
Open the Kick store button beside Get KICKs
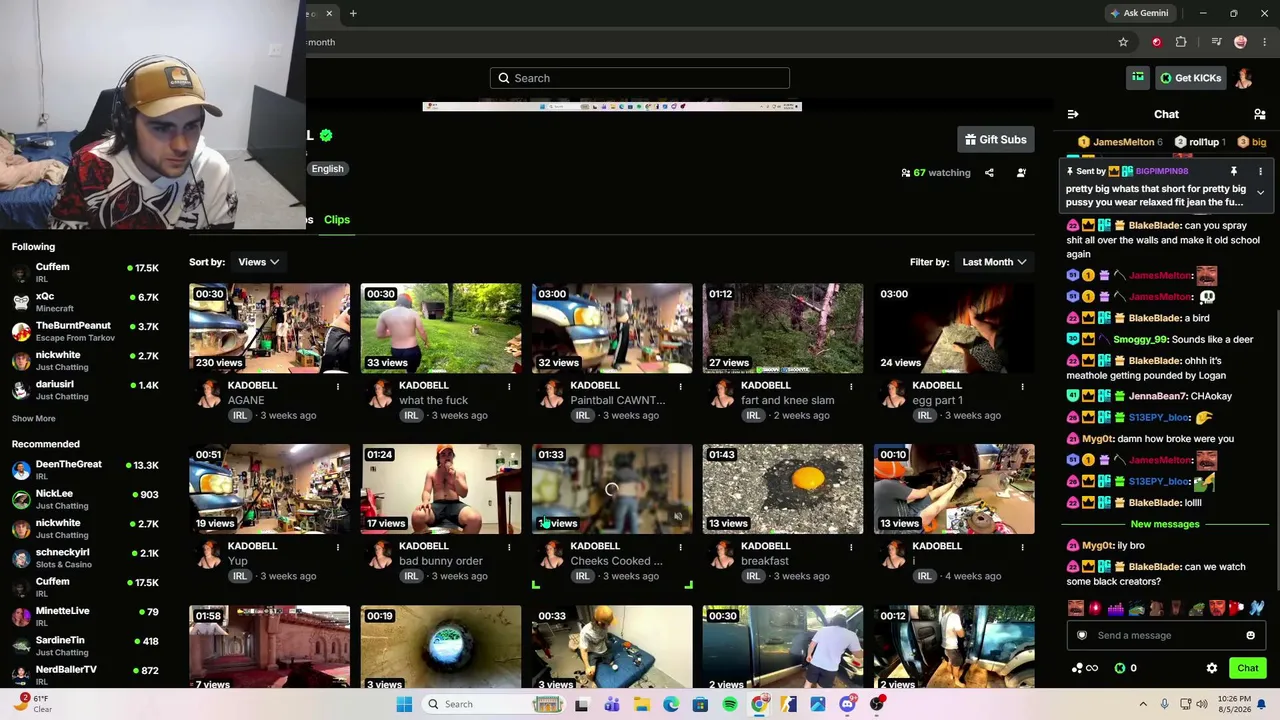tap(1138, 78)
